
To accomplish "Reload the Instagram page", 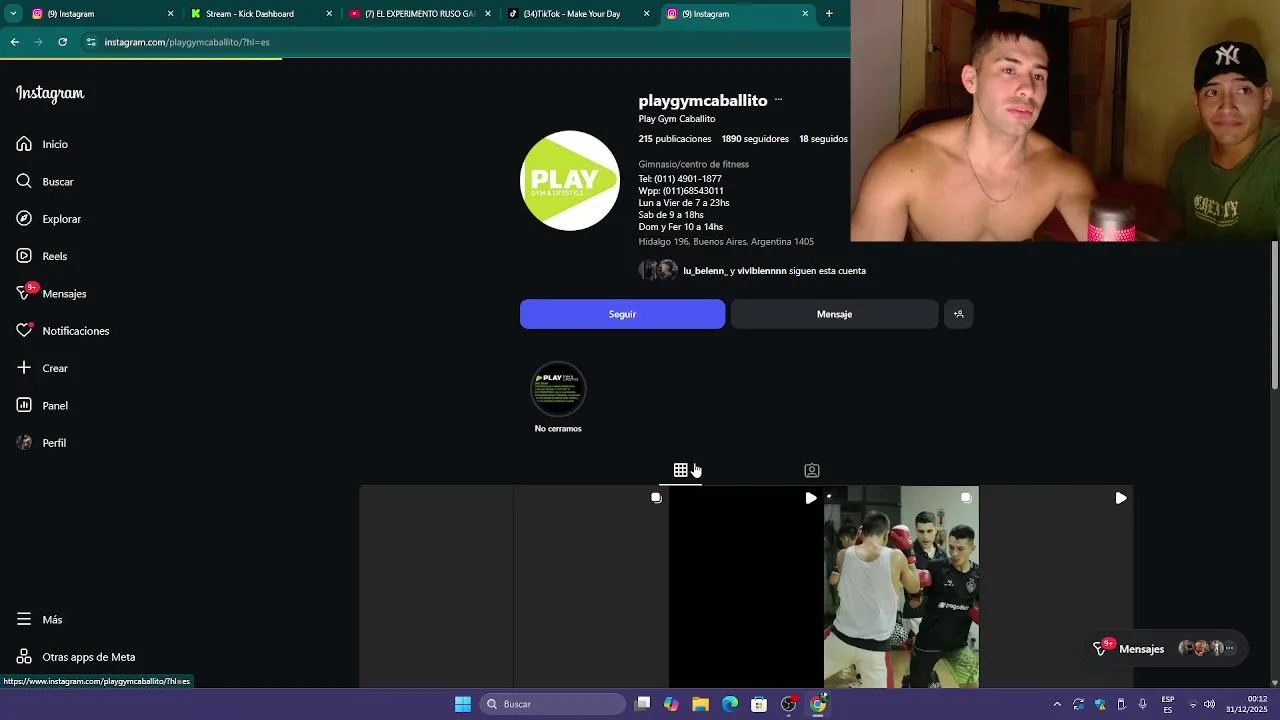I will [x=63, y=42].
